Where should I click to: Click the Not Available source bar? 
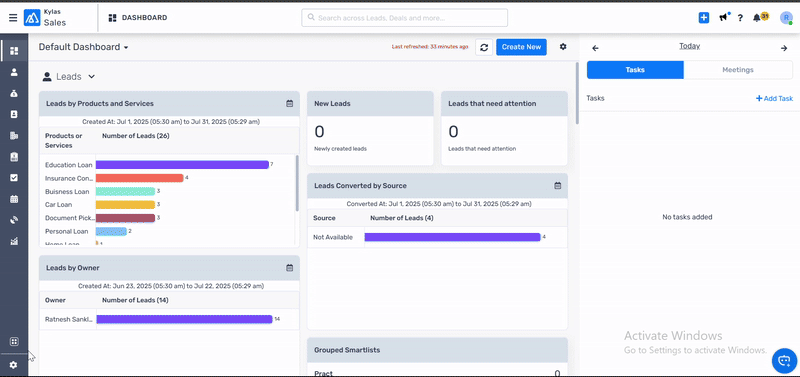[452, 237]
